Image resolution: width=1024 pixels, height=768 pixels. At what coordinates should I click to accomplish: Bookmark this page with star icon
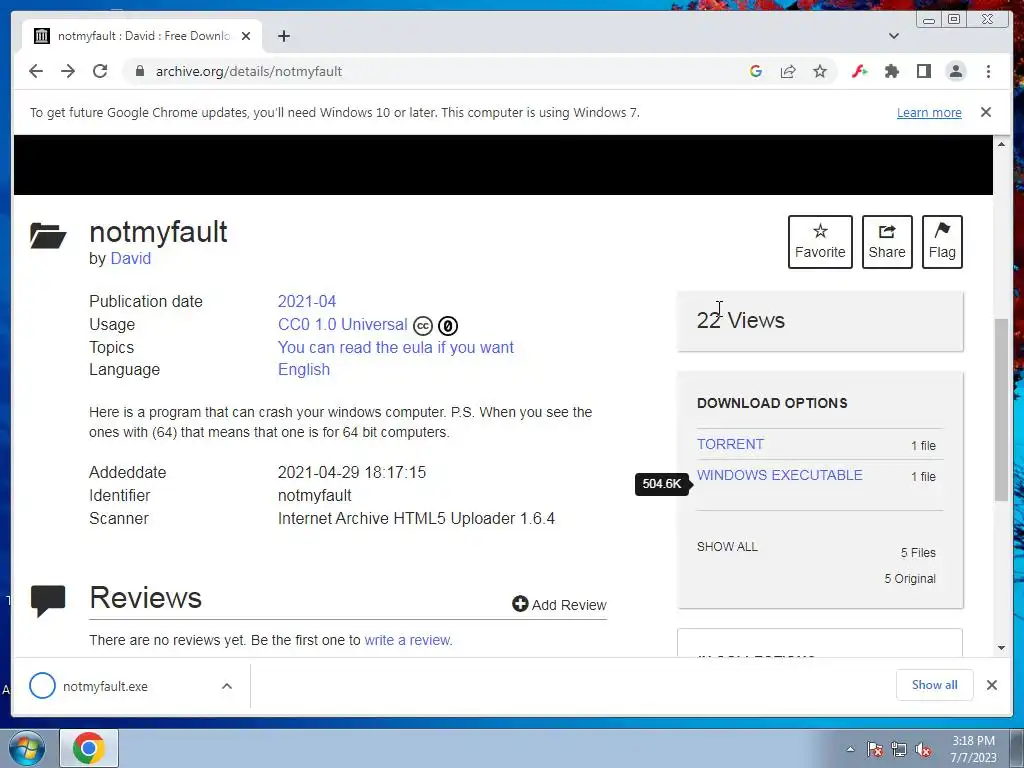[x=820, y=71]
